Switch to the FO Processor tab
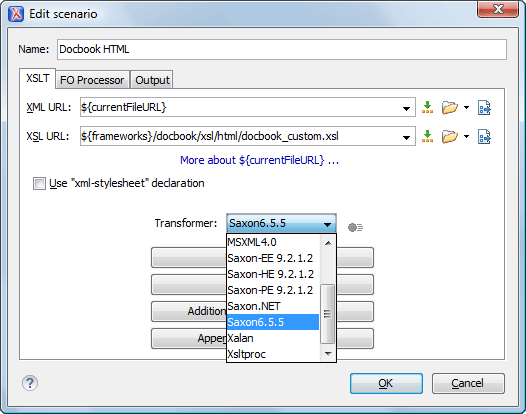 pos(92,80)
